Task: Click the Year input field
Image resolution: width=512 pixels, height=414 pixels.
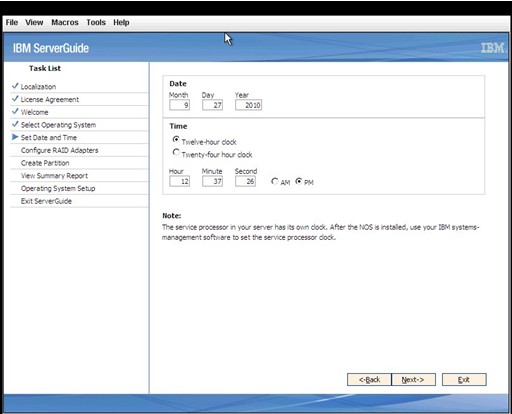Action: pos(248,105)
